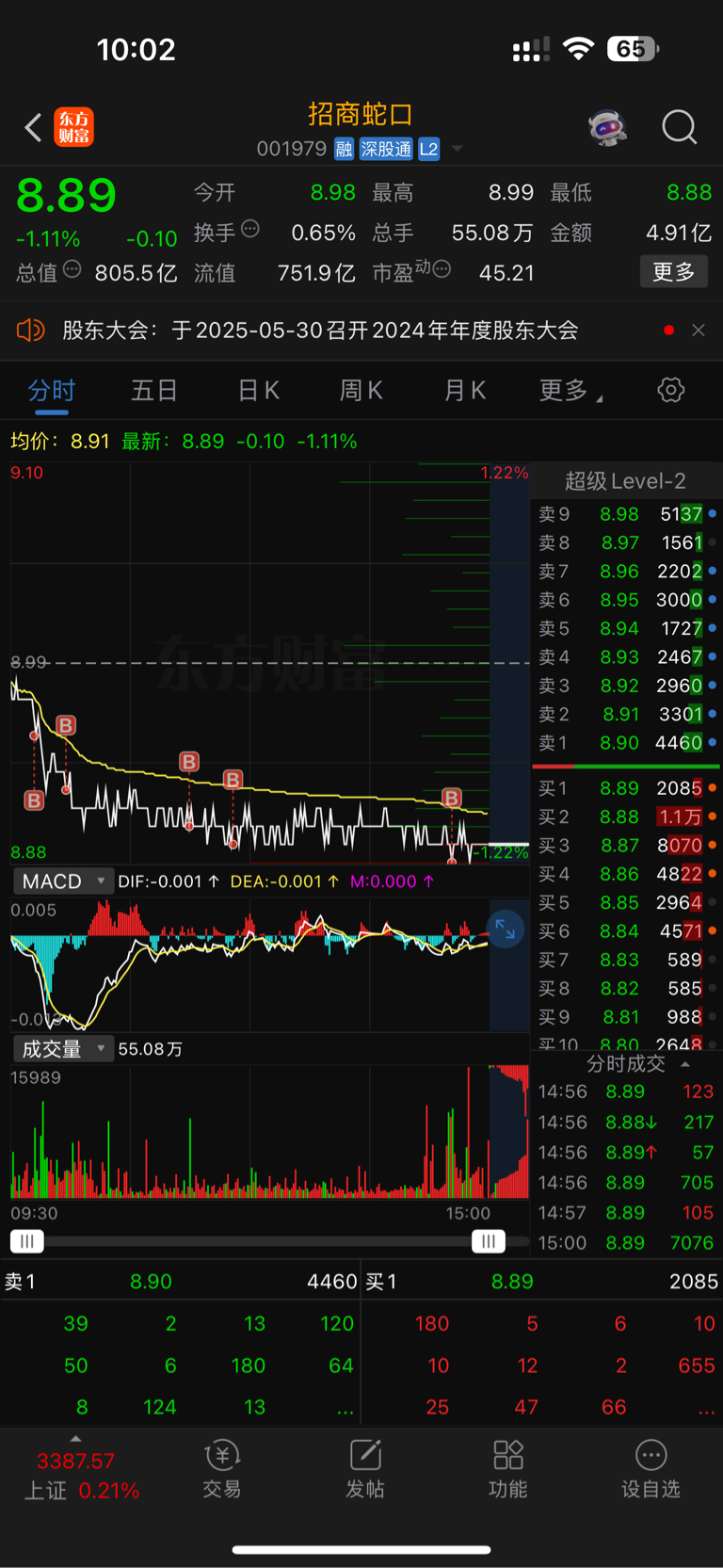Tap the 招商蛇口 stock title
Screen dimensions: 723x1568
point(361,114)
